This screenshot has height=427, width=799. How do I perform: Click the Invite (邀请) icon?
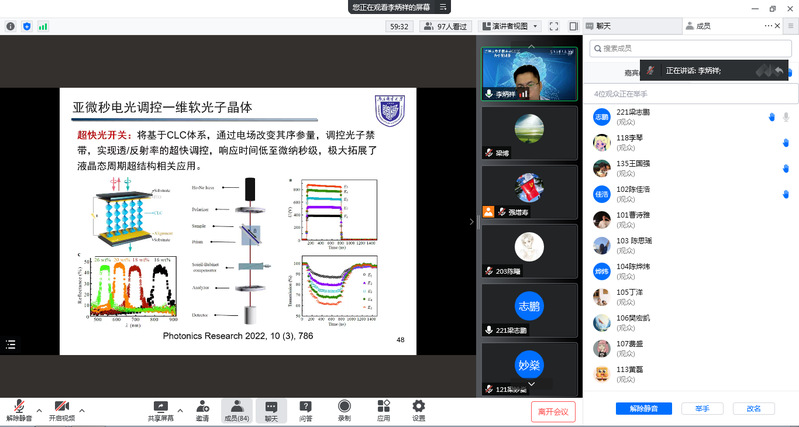pyautogui.click(x=203, y=409)
